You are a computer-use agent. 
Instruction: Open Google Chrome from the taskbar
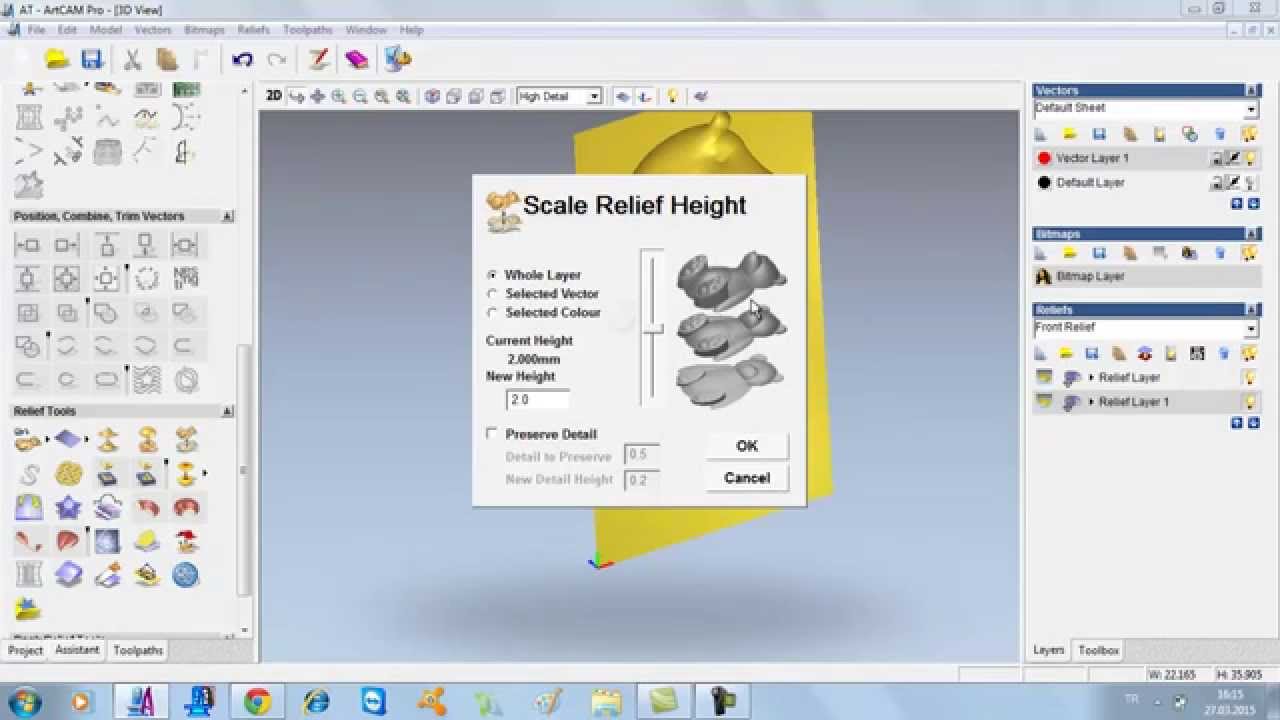pyautogui.click(x=257, y=701)
